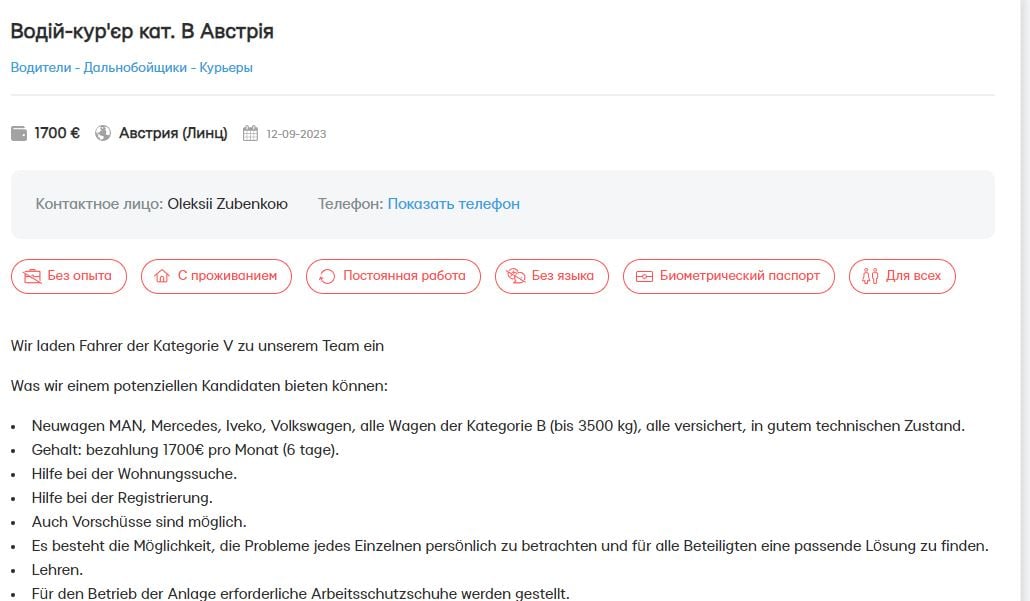This screenshot has width=1030, height=601.
Task: Open the Водители - Дальнобойщики - Курьеры category link
Action: [132, 68]
